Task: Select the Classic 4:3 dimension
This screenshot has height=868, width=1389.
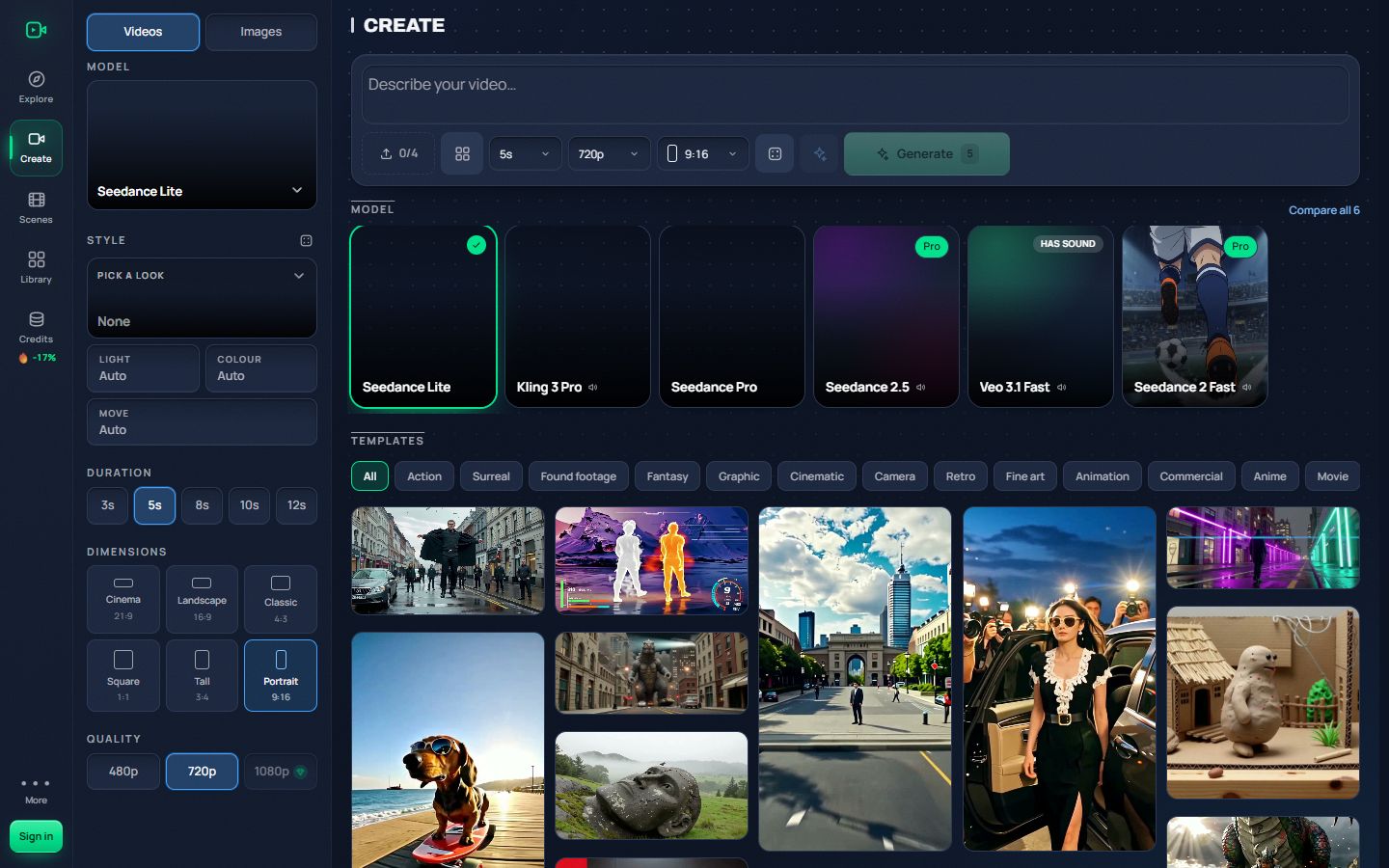Action: tap(281, 599)
